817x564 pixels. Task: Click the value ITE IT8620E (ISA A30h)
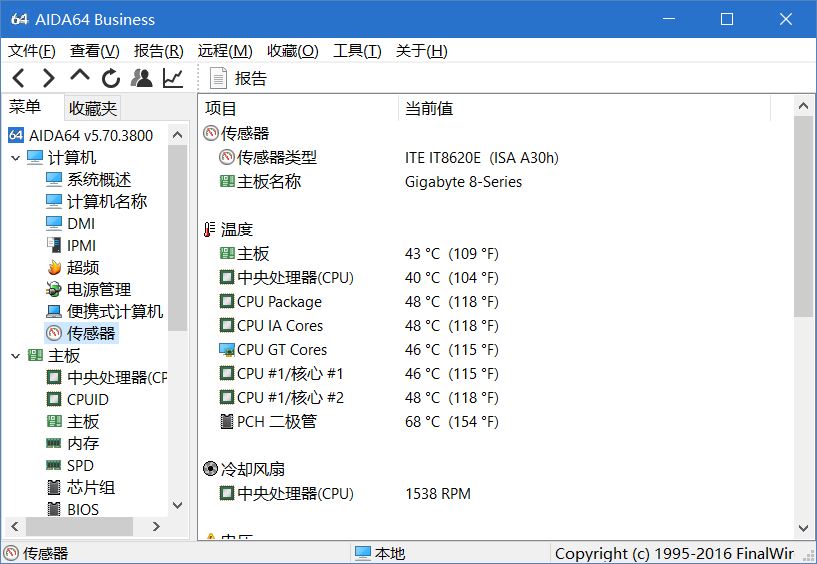pos(481,157)
